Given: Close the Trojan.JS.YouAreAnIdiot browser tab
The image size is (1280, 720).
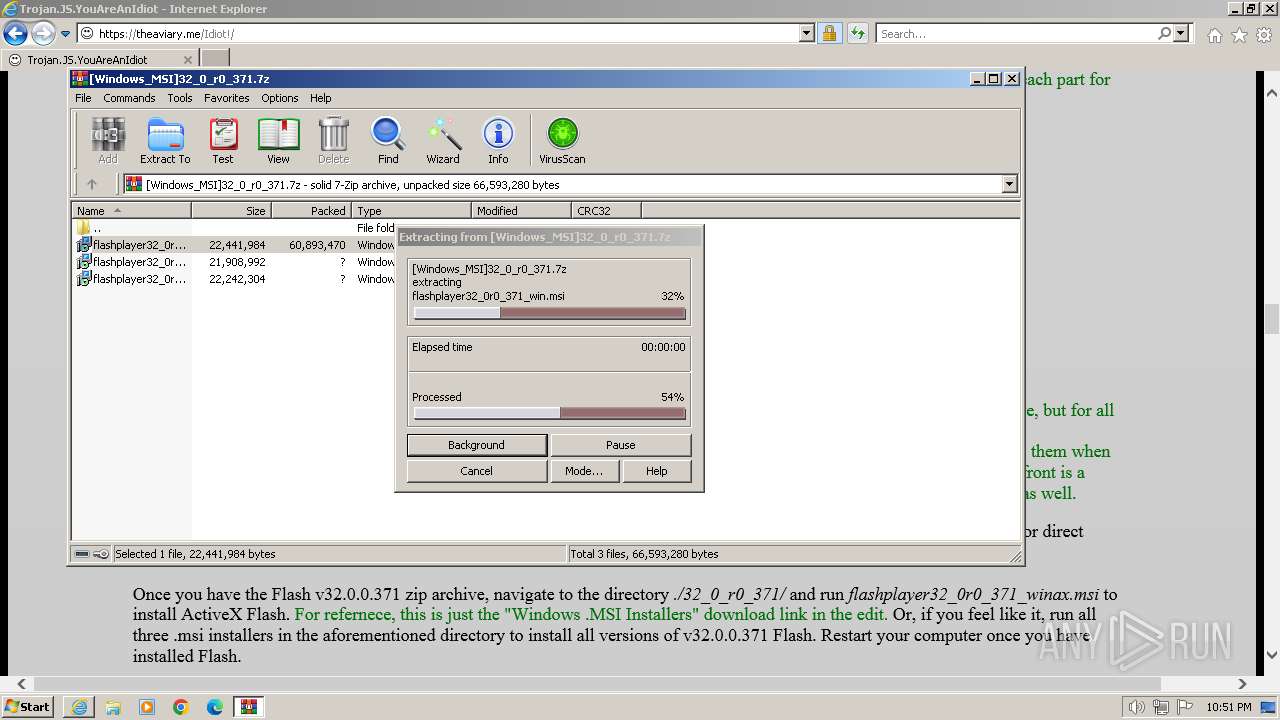Looking at the screenshot, I should 188,59.
